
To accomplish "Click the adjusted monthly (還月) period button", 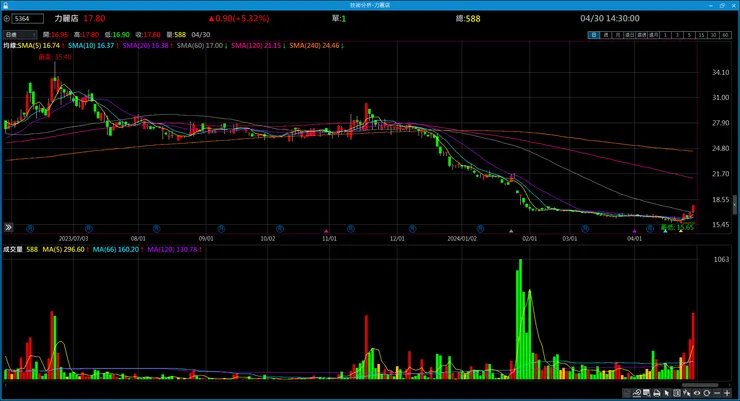I will click(653, 35).
